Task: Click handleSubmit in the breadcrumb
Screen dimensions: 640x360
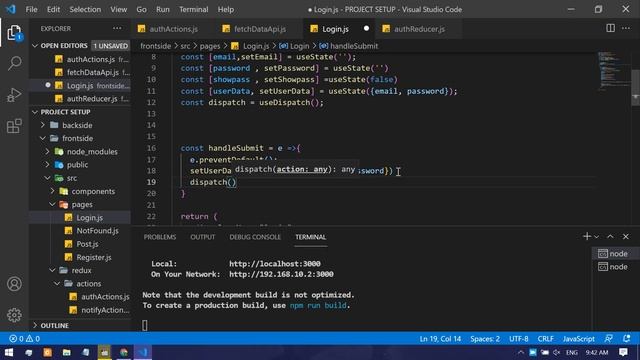Action: click(354, 46)
